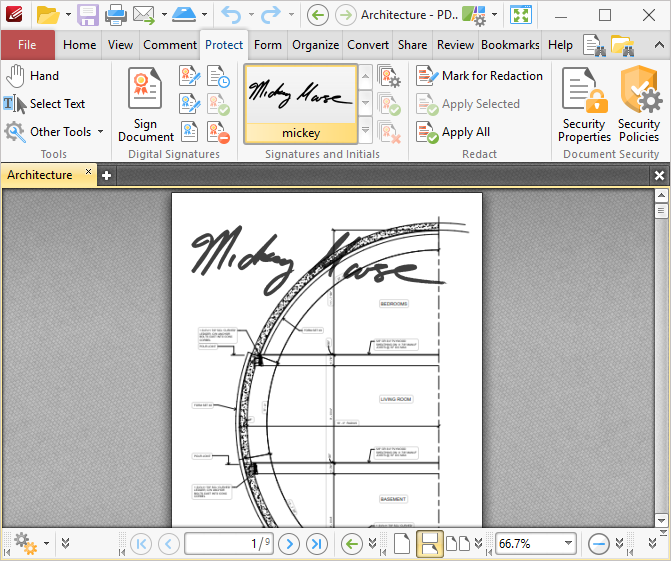This screenshot has height=561, width=671.
Task: Open the zoom level 66.7% dropdown
Action: tap(569, 544)
